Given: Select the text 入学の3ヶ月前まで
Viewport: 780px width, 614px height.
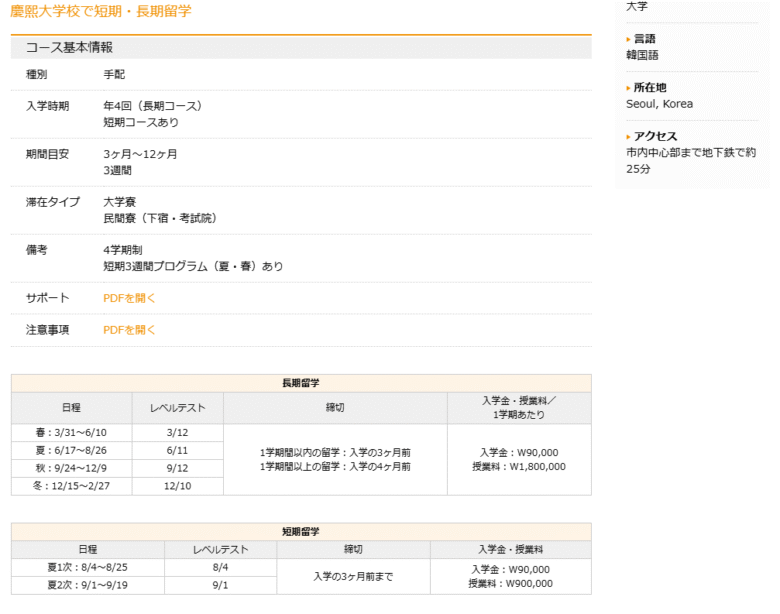Looking at the screenshot, I should pos(353,577).
